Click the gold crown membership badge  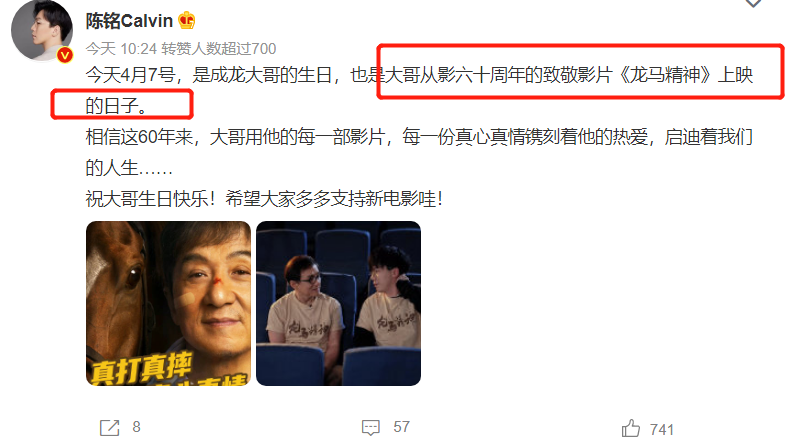tap(186, 21)
